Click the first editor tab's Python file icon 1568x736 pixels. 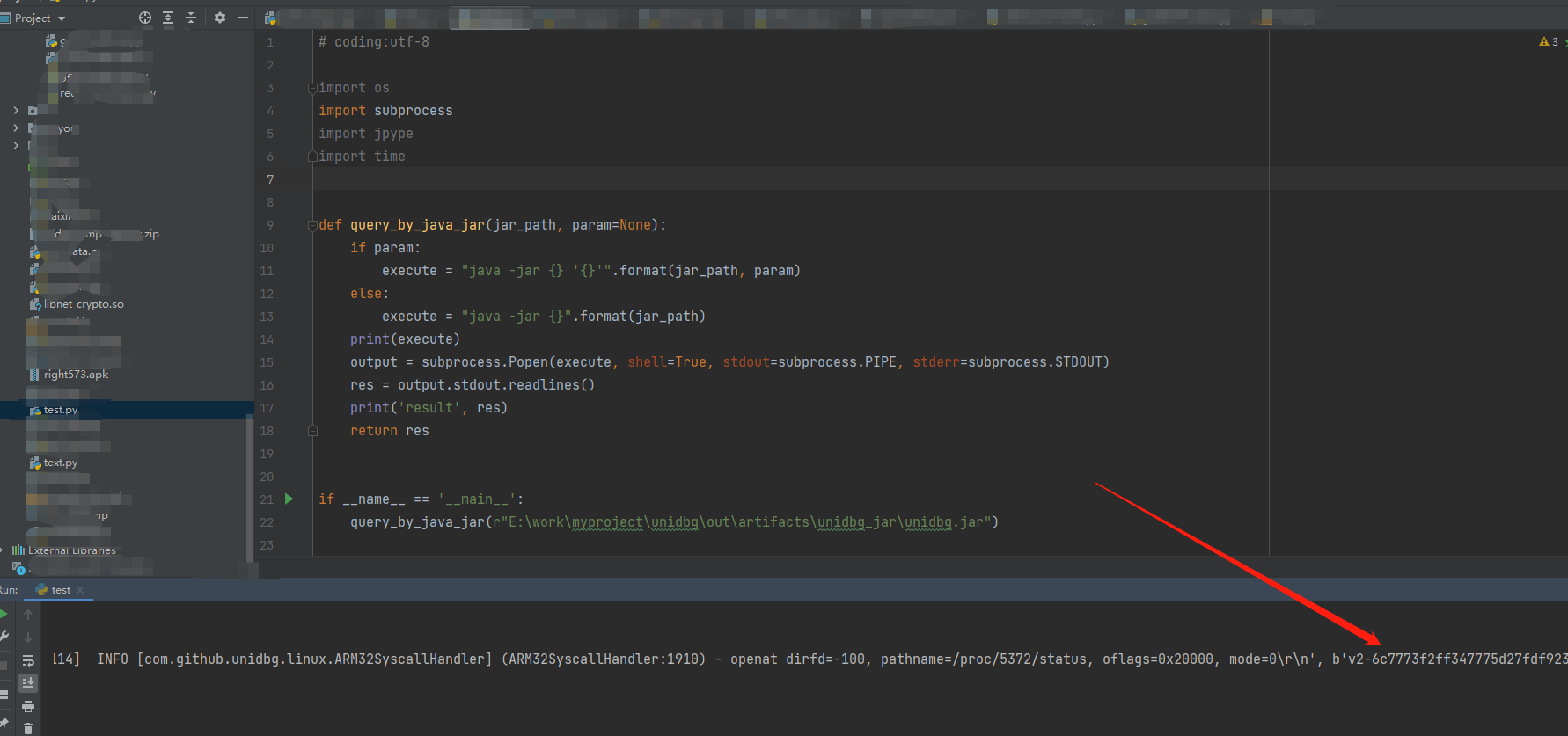pos(270,18)
